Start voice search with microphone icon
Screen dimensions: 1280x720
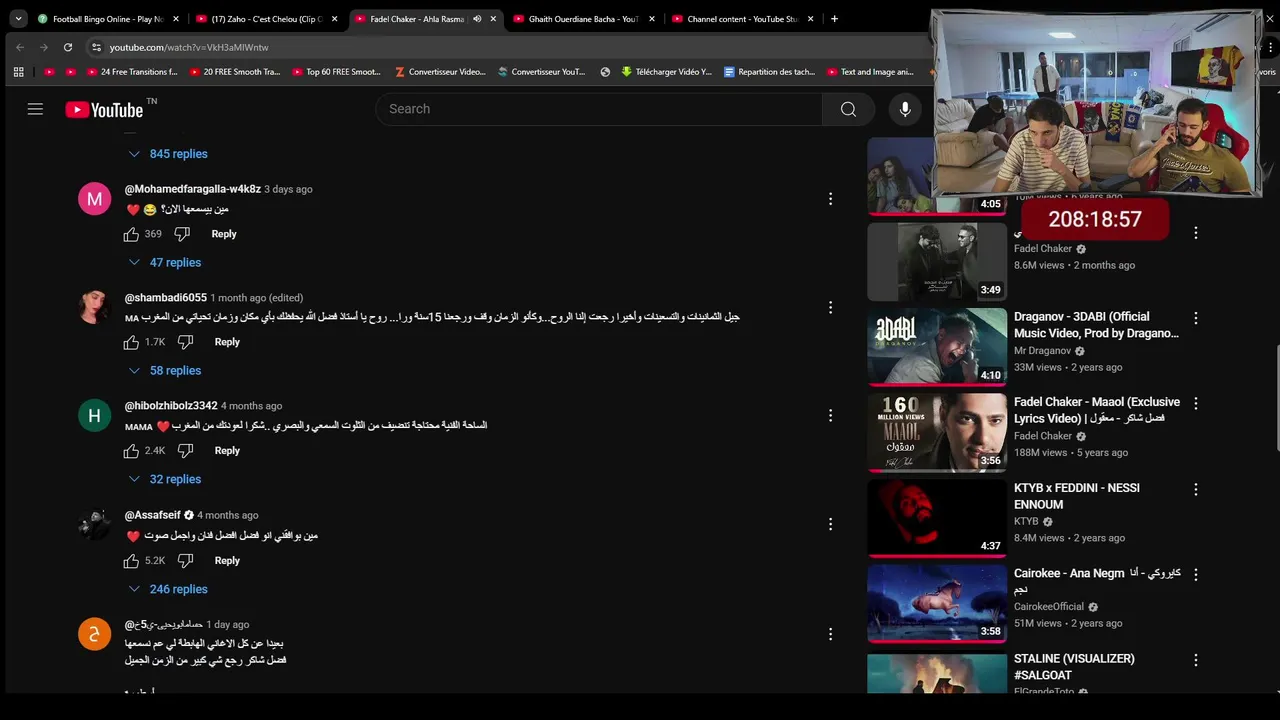(905, 109)
